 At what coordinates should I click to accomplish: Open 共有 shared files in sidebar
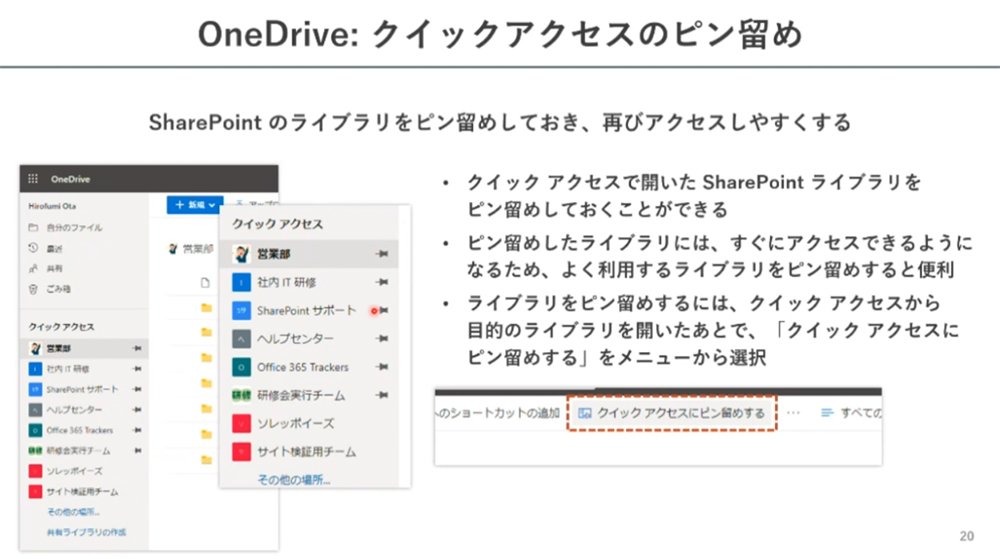pos(54,268)
